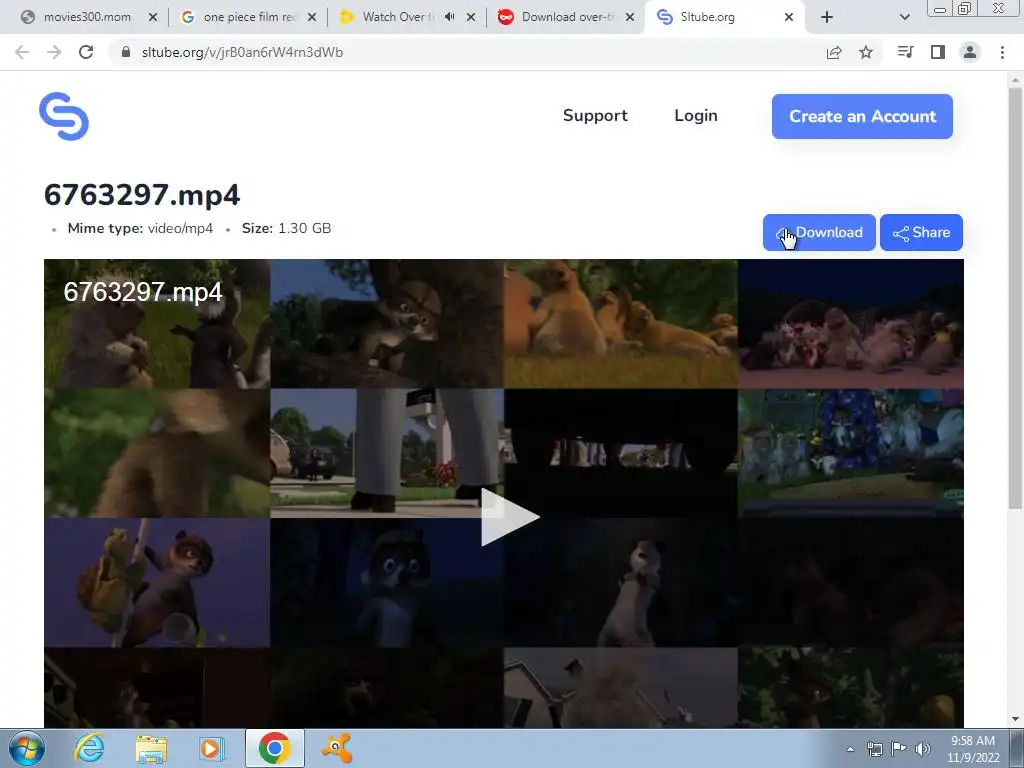Mute audio icon on Watch Over tab
This screenshot has height=768, width=1024.
point(449,17)
